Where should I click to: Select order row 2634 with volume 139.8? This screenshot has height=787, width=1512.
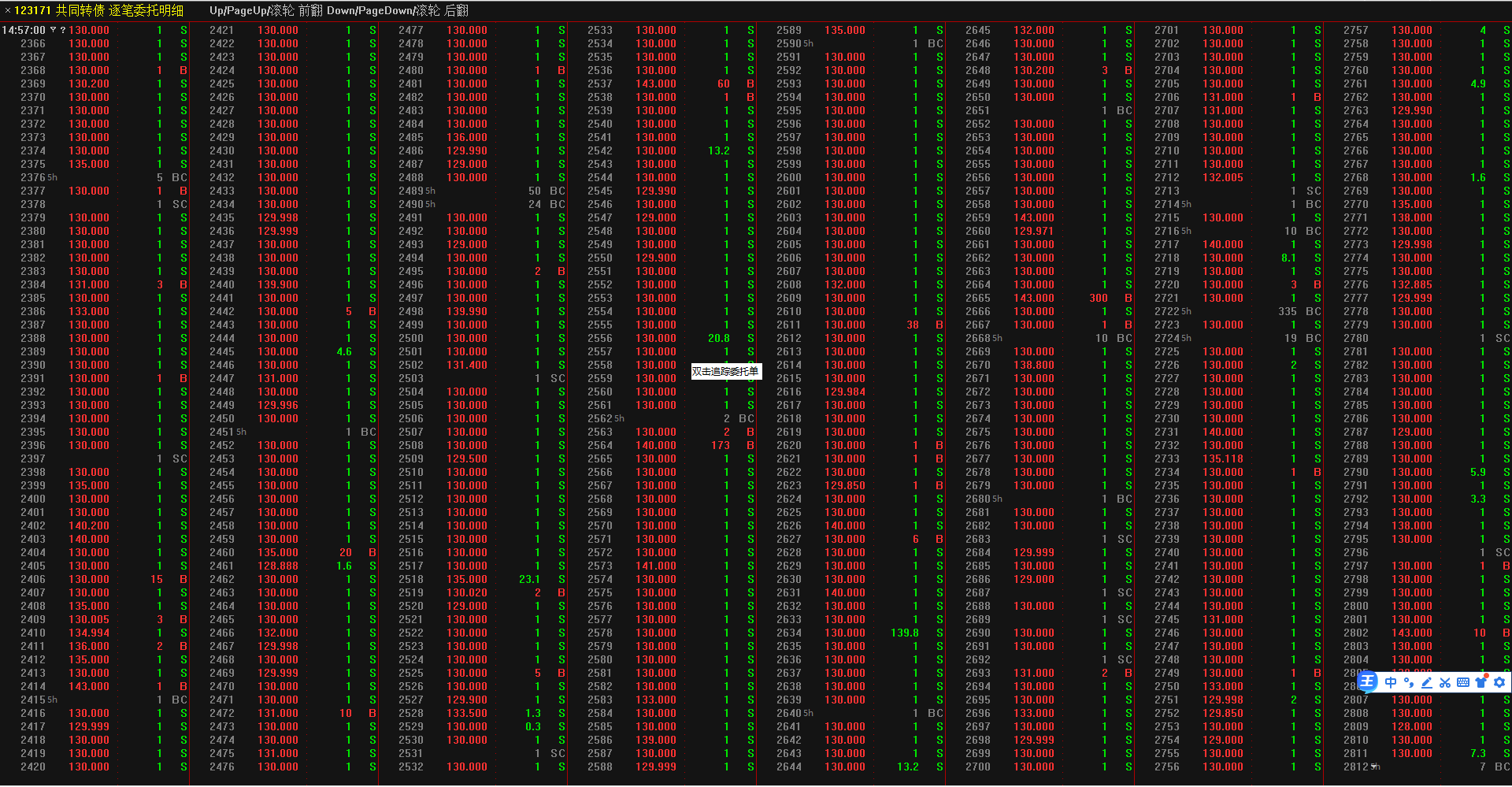point(845,633)
